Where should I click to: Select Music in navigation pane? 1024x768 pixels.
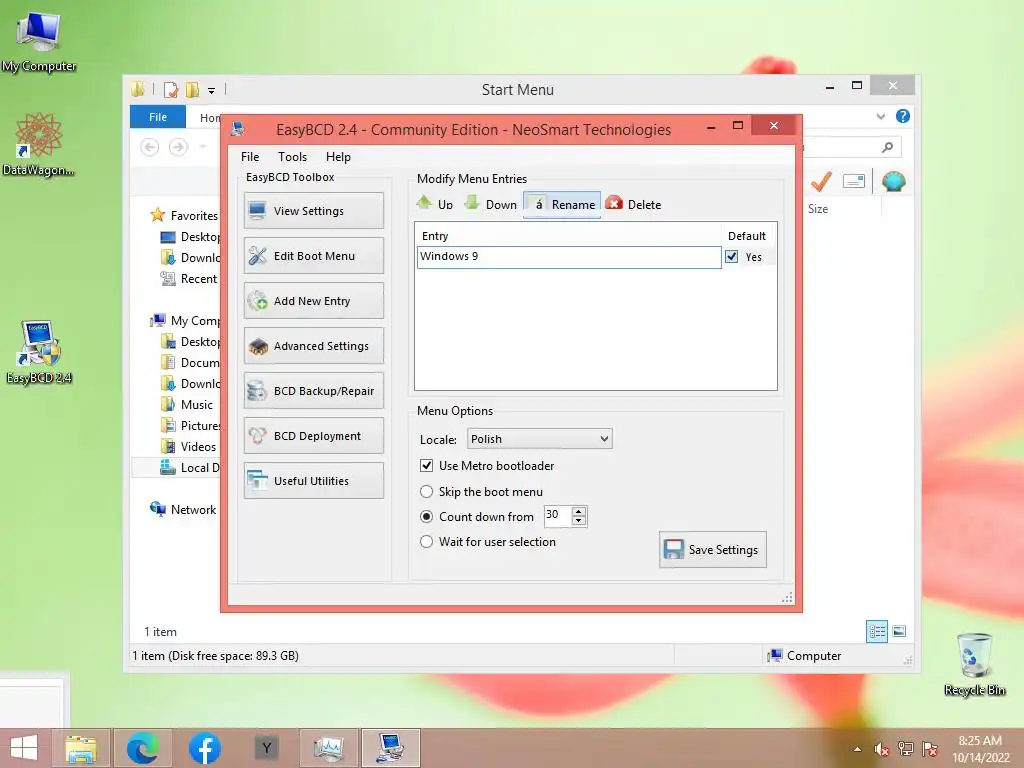(197, 405)
